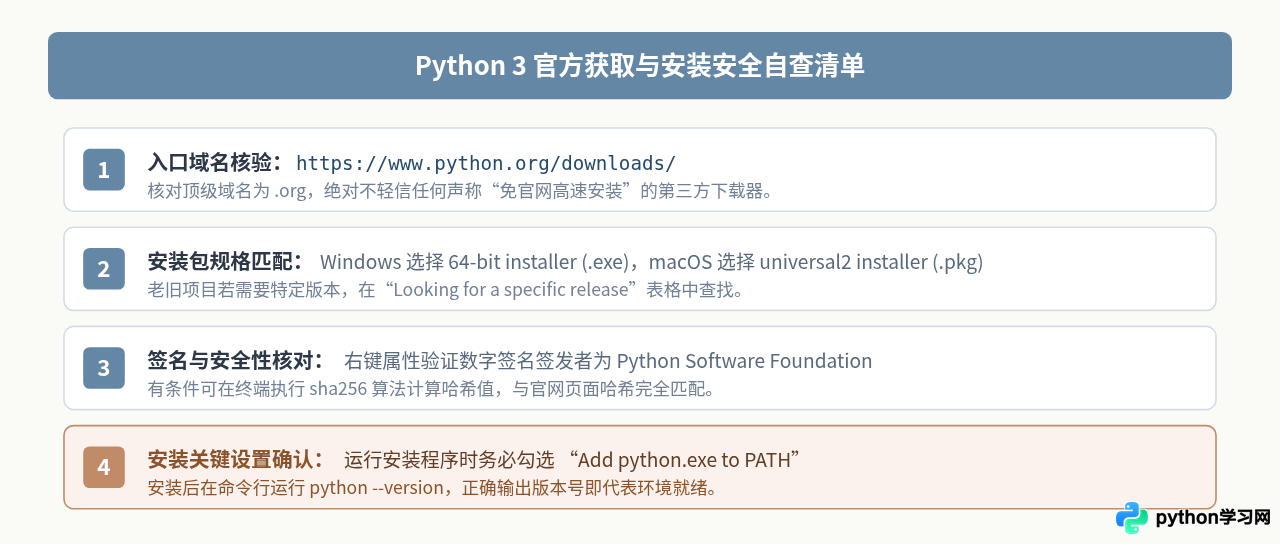The width and height of the screenshot is (1280, 544).
Task: Click the number 3 badge beside 签名与安全性核对
Action: click(104, 368)
